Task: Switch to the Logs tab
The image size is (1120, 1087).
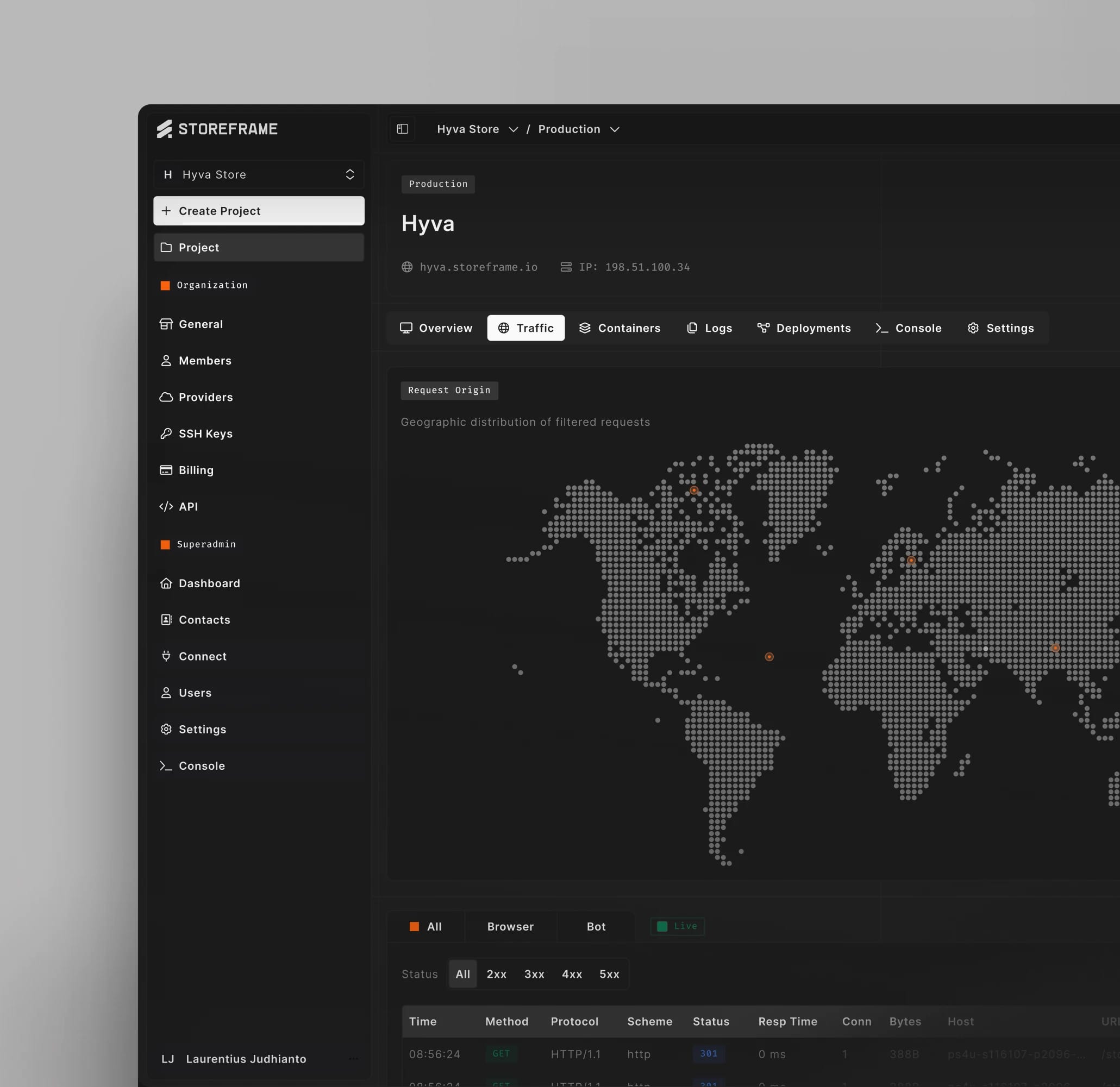Action: coord(709,328)
